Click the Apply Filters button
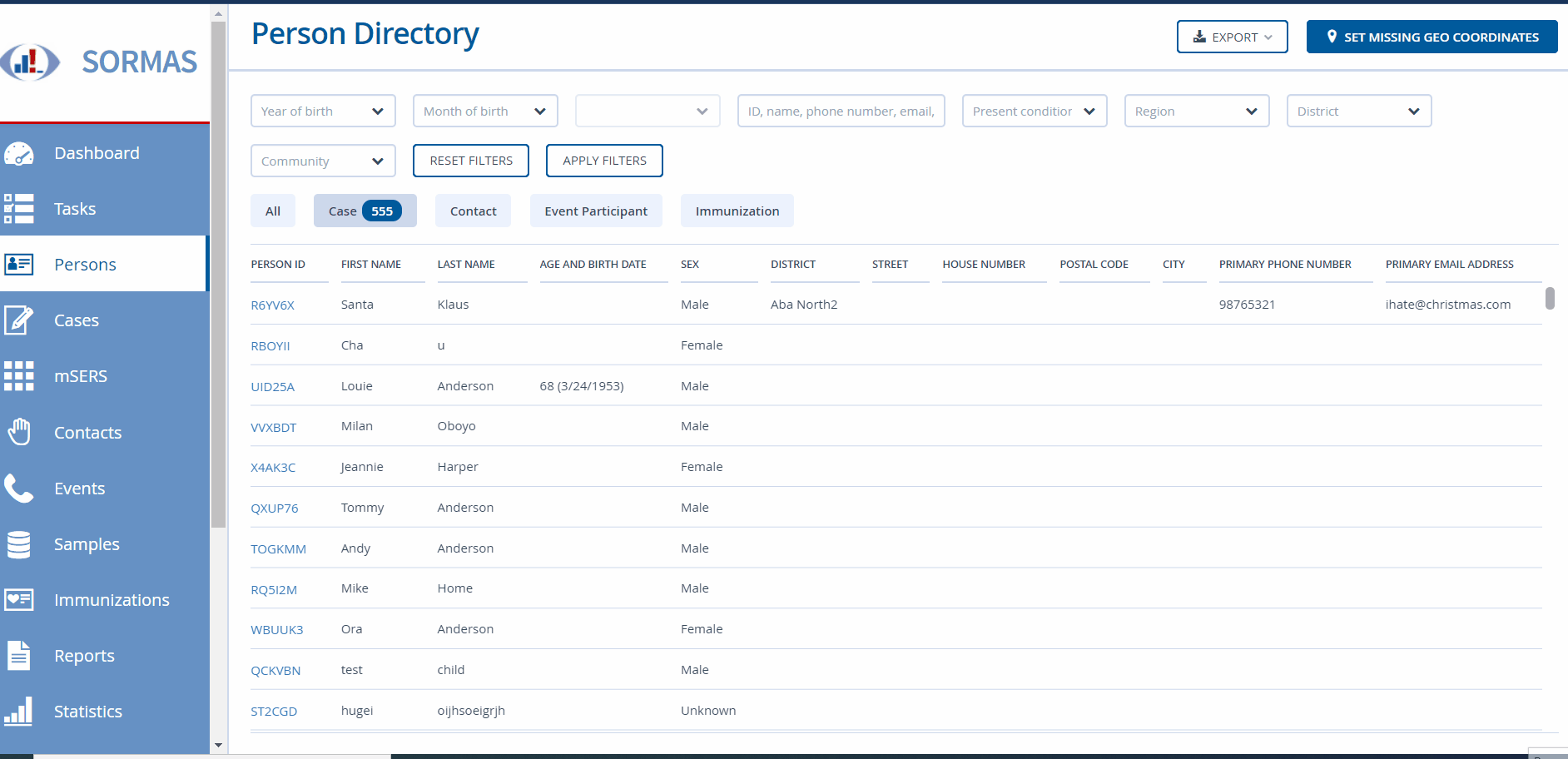 pos(604,161)
